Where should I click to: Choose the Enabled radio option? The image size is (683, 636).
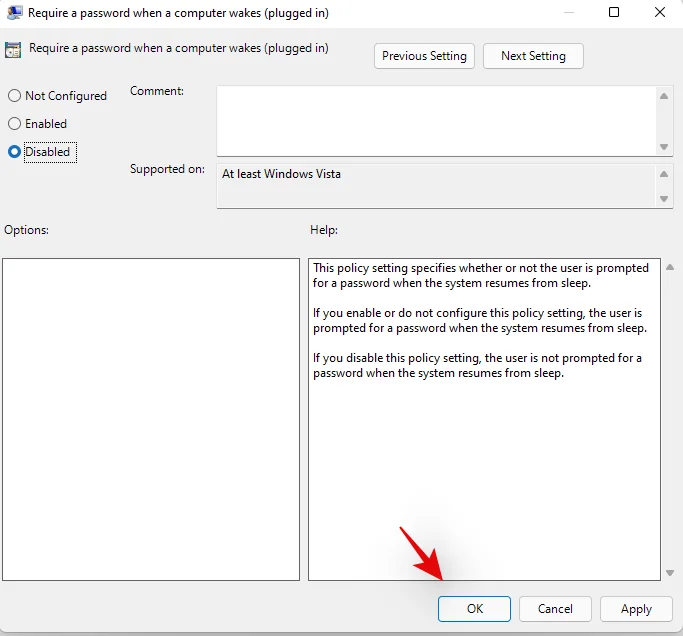click(14, 124)
